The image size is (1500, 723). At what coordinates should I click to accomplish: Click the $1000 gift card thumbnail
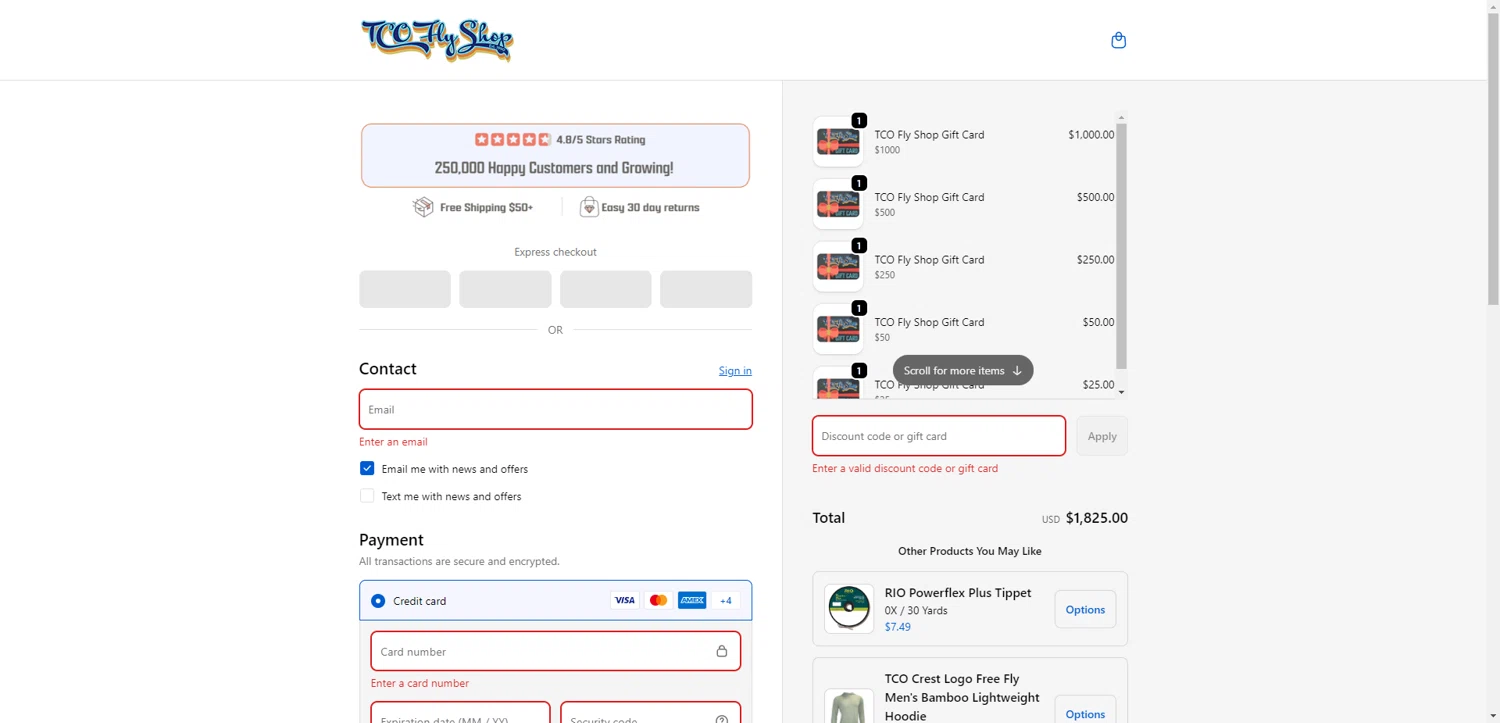[x=838, y=141]
